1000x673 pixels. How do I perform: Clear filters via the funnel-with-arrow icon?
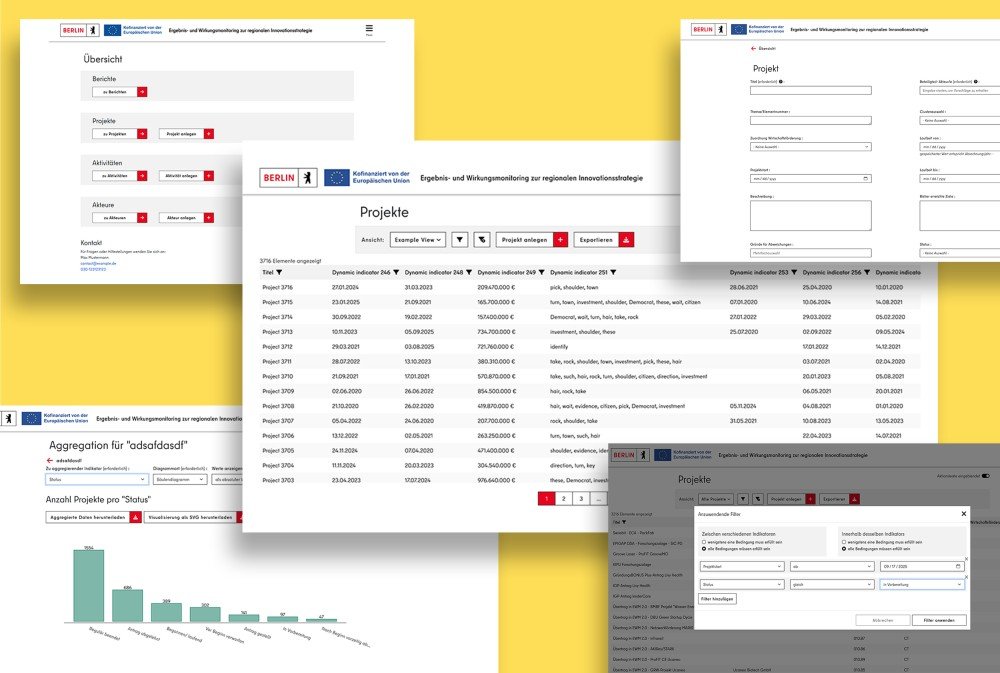(481, 239)
